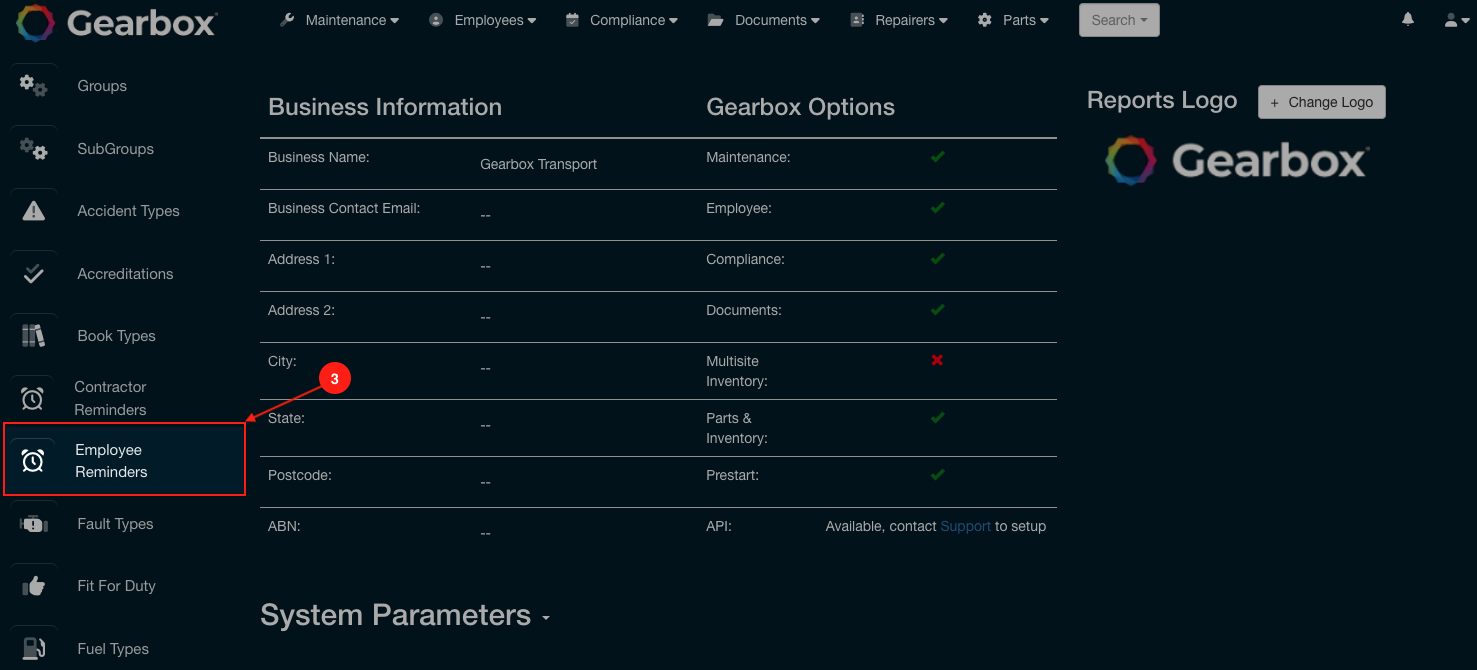The image size is (1477, 670).
Task: Click the Book Types books icon
Action: [x=33, y=335]
